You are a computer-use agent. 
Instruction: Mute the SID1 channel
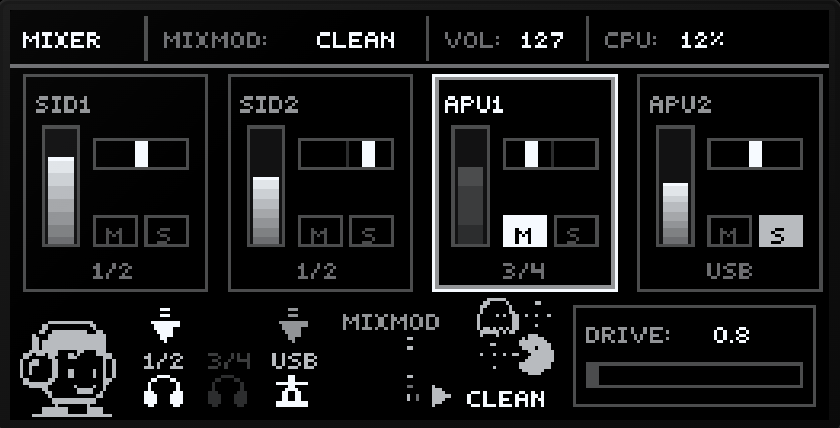[x=116, y=231]
